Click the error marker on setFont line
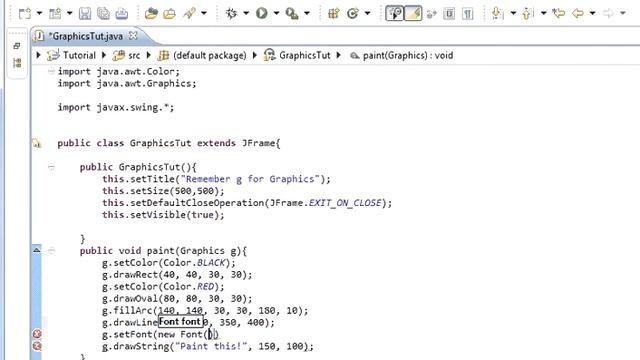Screen dimensions: 640x360 37,334
